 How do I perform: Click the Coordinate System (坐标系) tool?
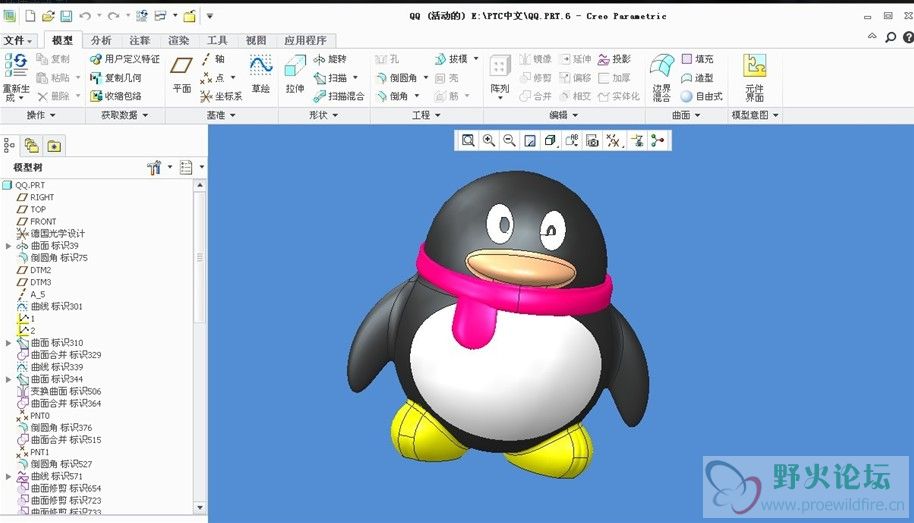tap(221, 96)
